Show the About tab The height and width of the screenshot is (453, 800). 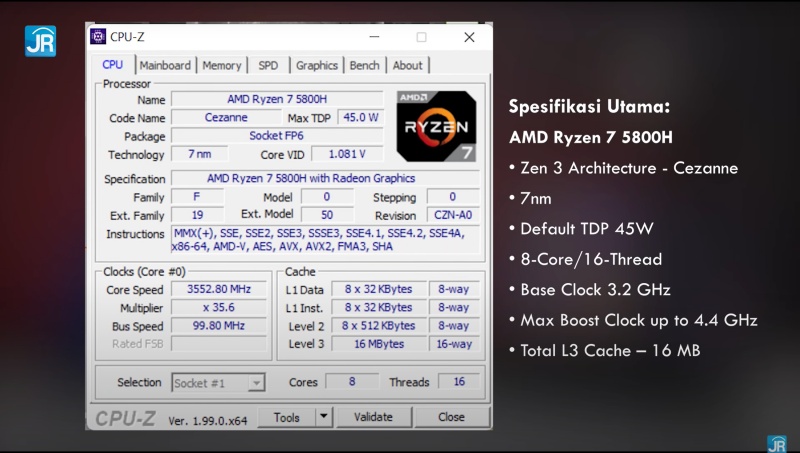pyautogui.click(x=407, y=65)
